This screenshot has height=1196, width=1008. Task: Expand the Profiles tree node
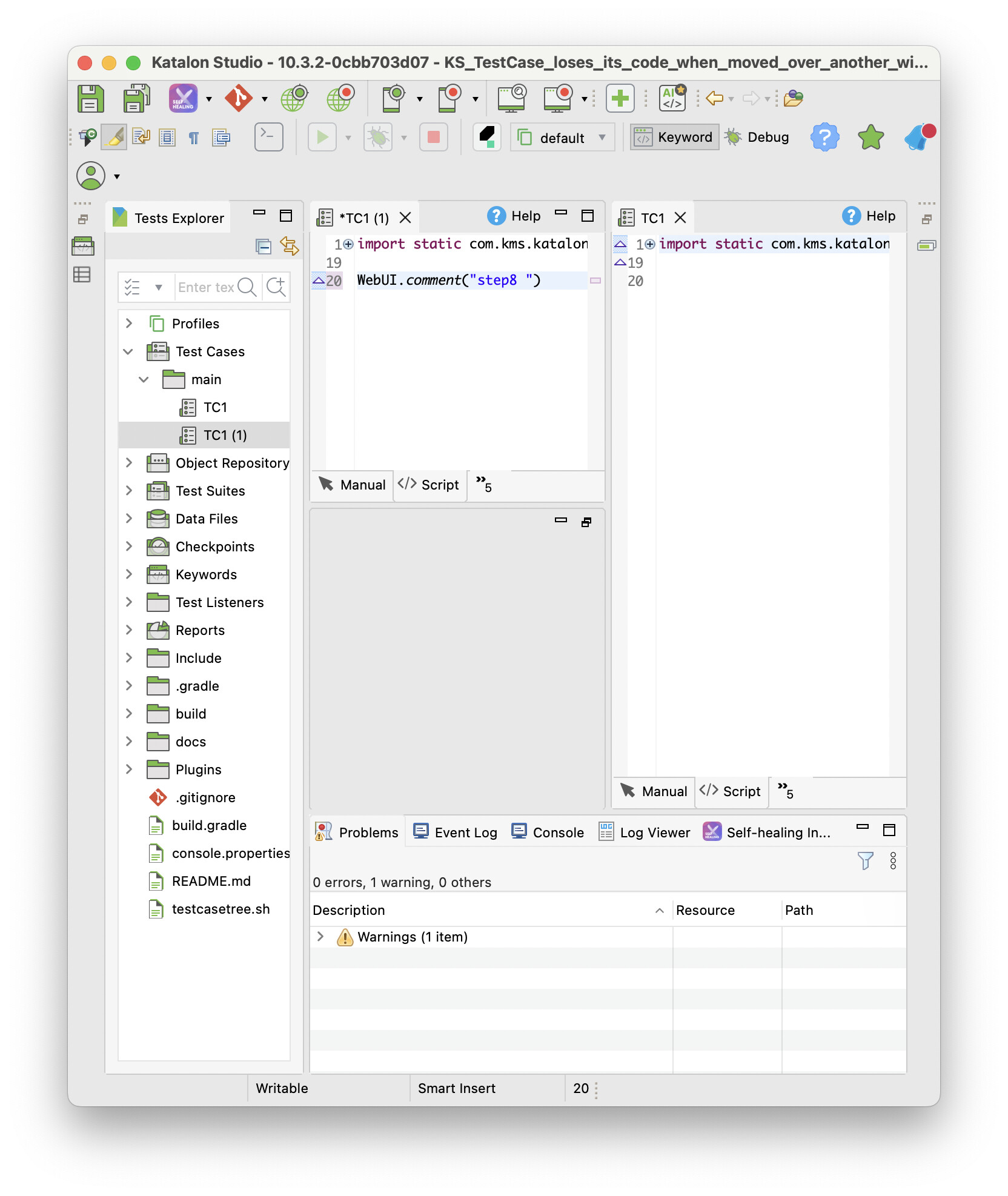[128, 324]
